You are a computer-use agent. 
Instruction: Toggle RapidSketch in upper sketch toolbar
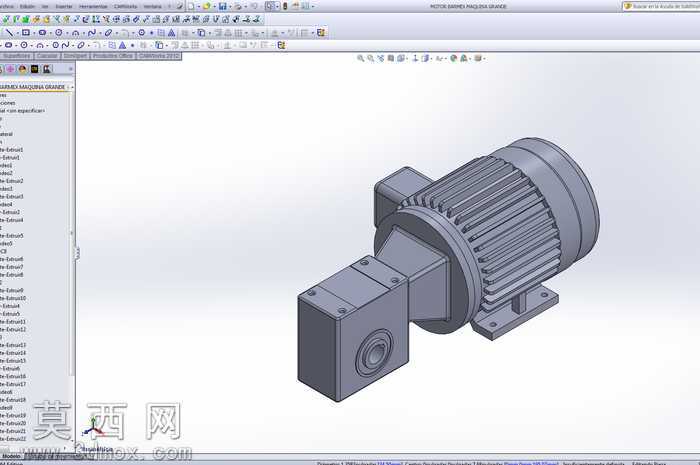click(321, 33)
